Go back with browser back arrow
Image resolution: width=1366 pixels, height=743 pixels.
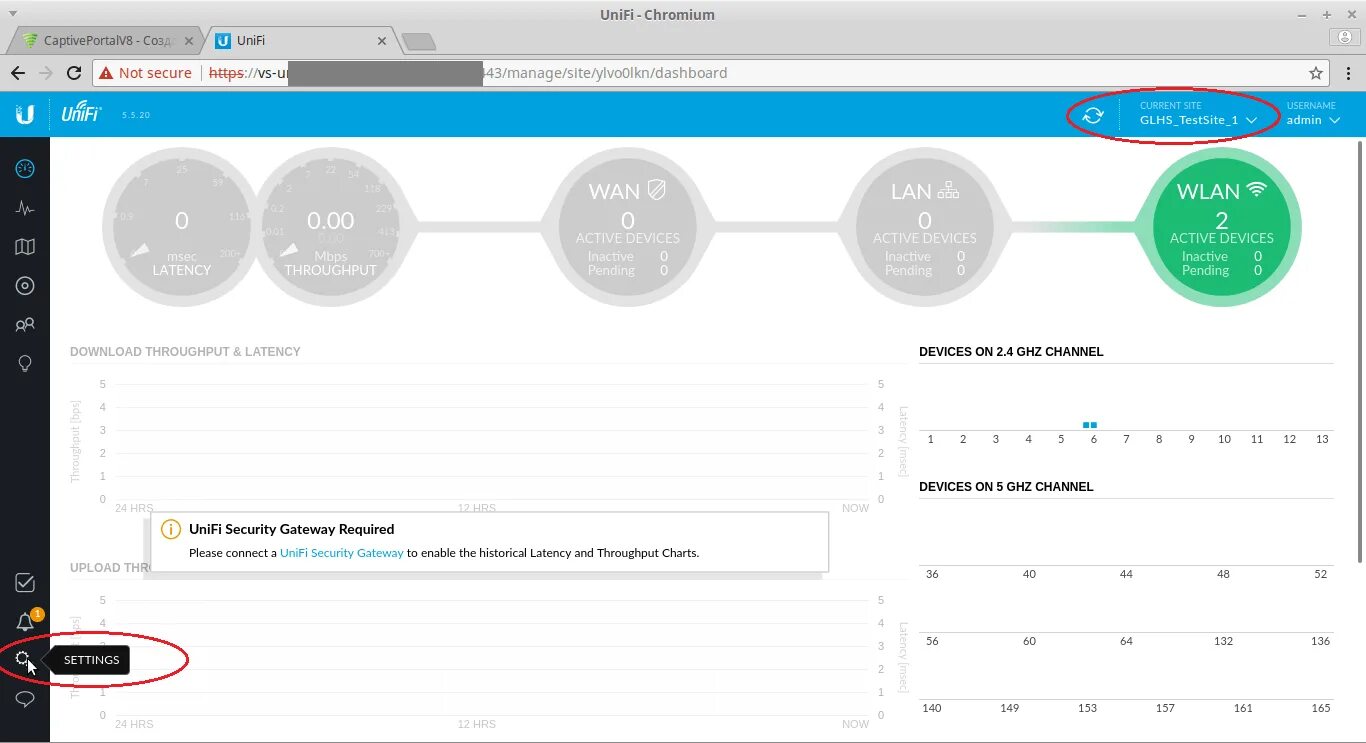pyautogui.click(x=18, y=73)
